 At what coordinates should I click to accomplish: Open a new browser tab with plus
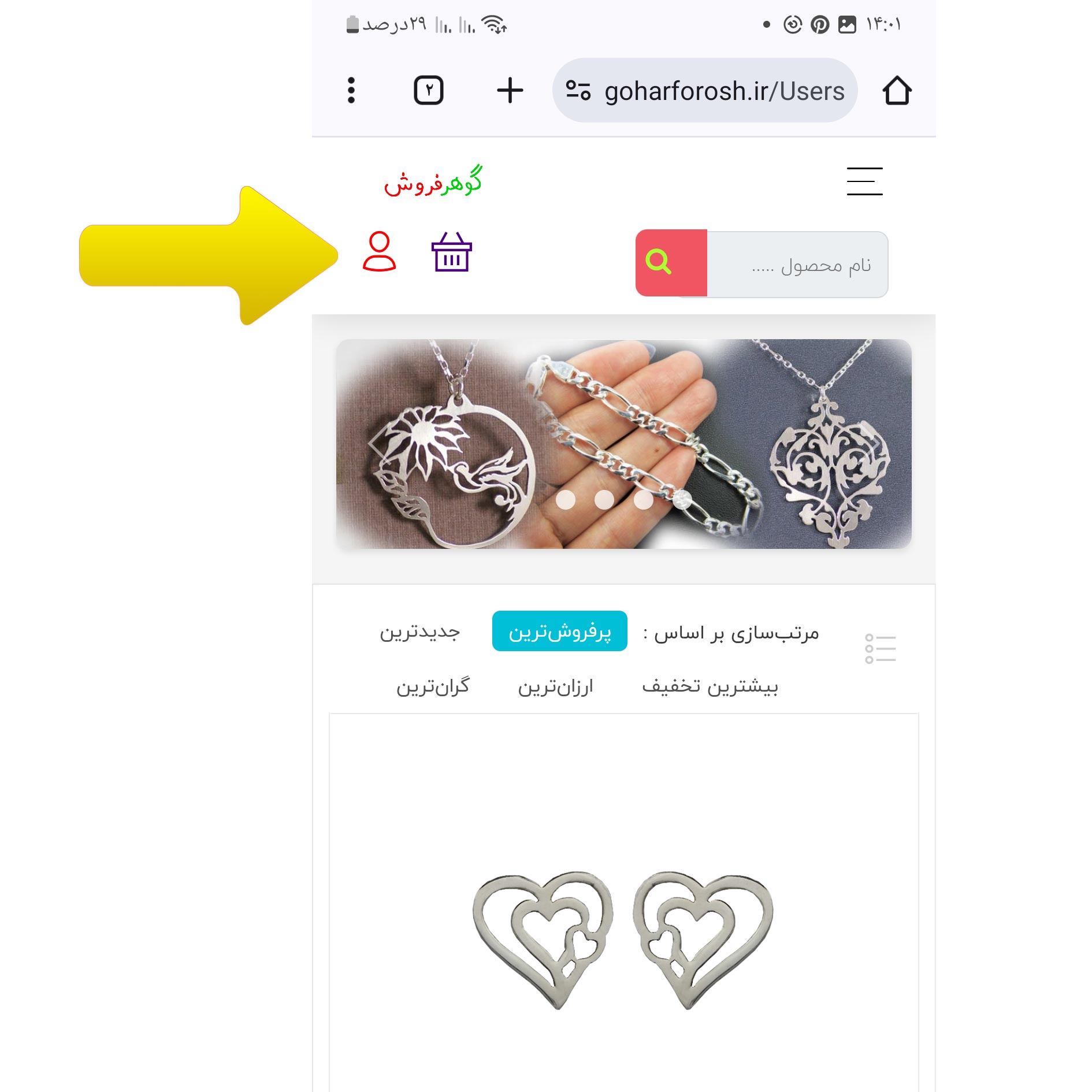(510, 91)
